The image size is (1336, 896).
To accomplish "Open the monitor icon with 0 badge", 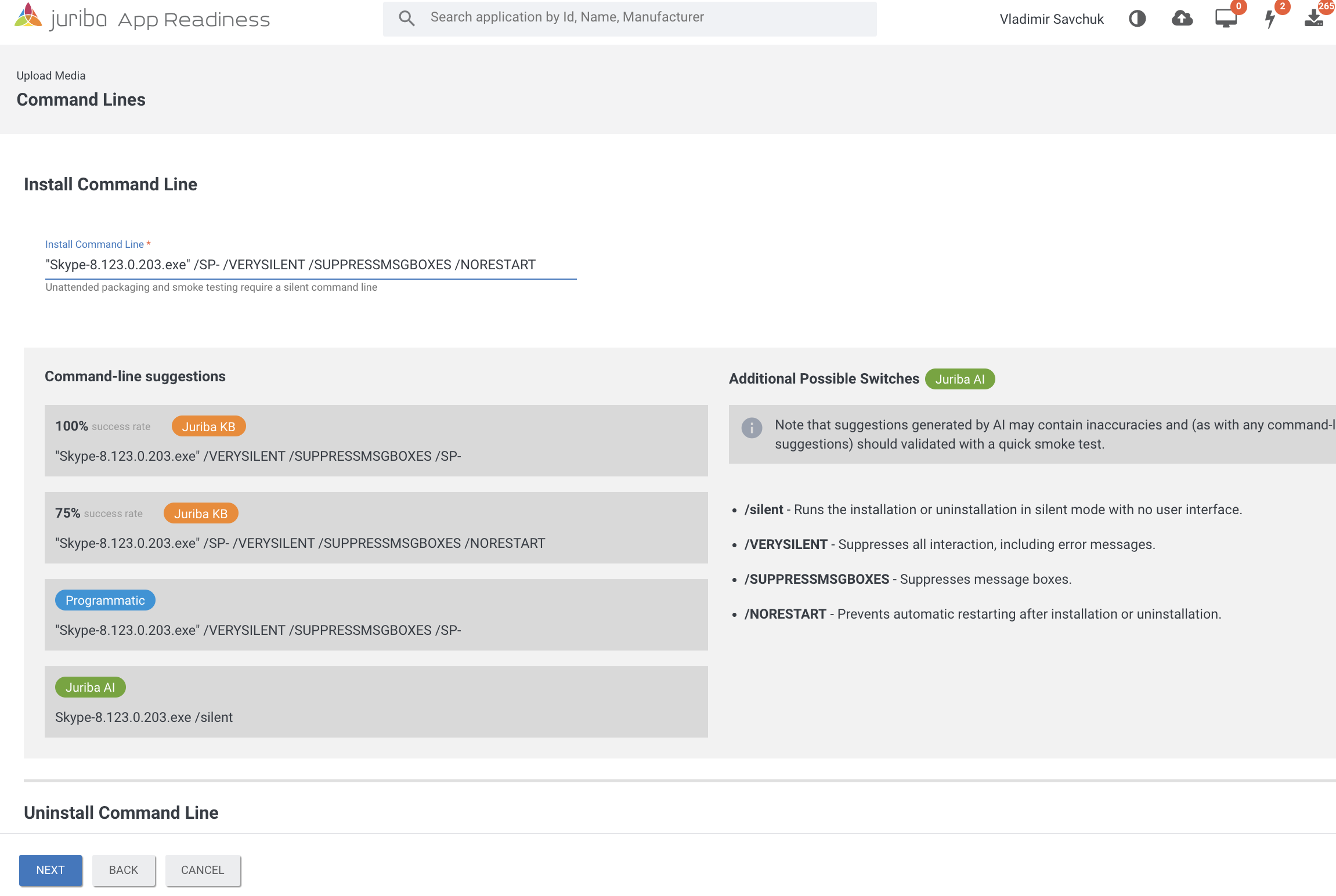I will click(1226, 19).
